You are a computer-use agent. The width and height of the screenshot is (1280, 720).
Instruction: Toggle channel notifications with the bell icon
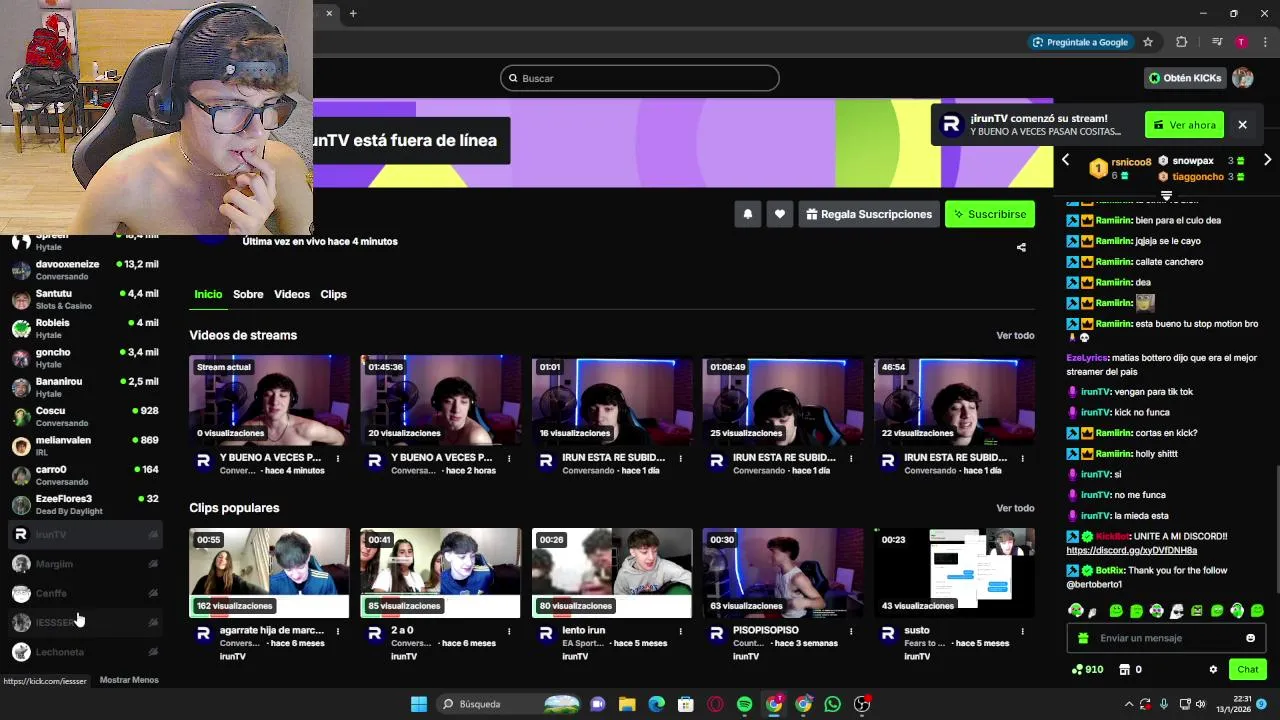747,214
